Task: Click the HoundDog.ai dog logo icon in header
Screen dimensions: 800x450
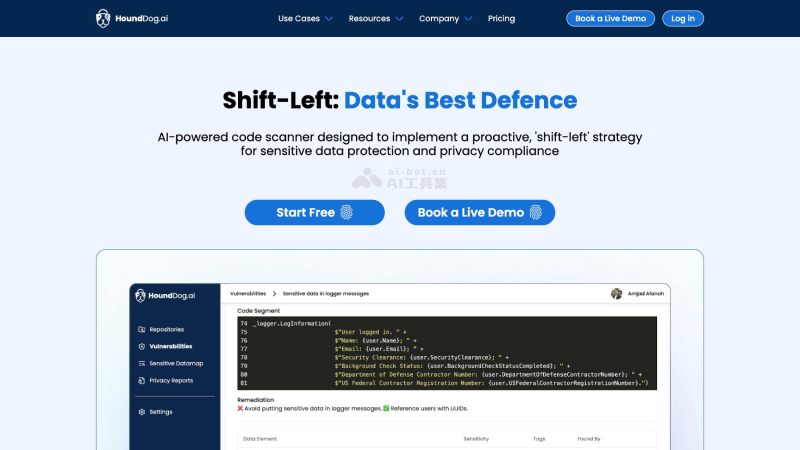Action: click(103, 18)
